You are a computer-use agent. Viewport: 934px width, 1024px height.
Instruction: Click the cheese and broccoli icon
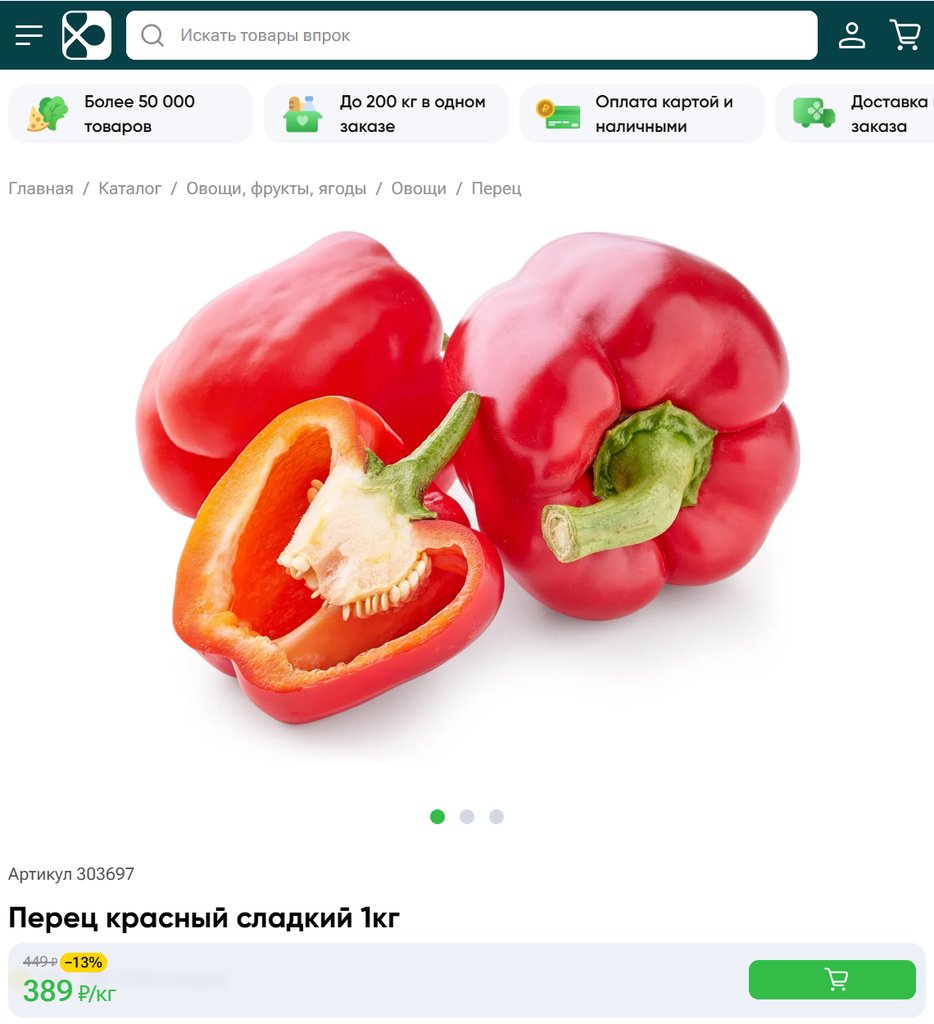48,114
